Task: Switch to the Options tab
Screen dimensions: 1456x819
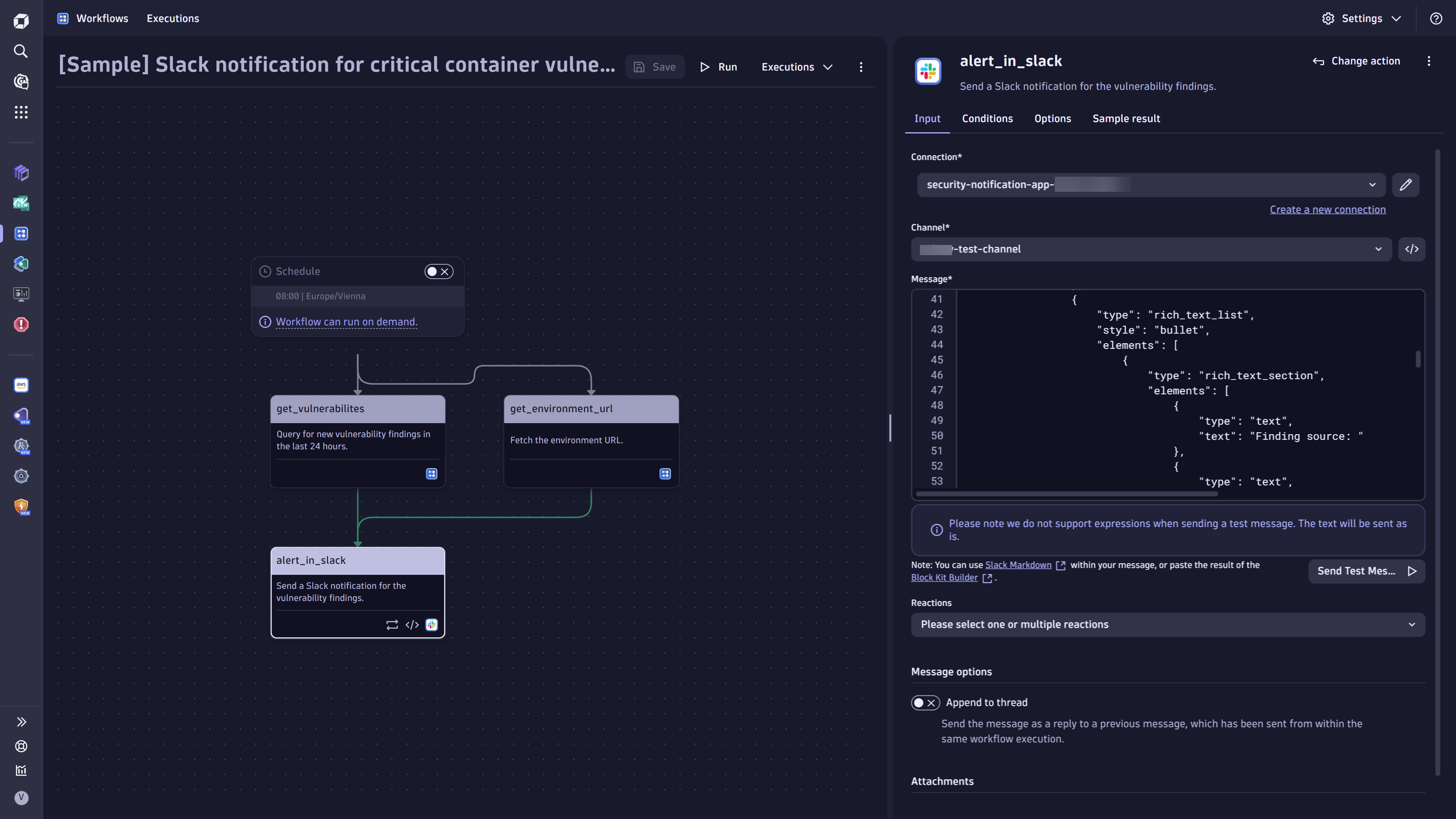Action: [x=1053, y=119]
